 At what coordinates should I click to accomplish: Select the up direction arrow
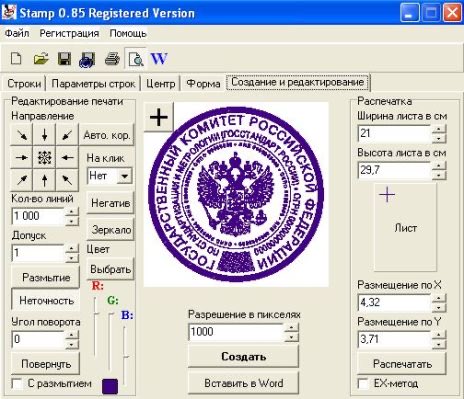point(44,180)
